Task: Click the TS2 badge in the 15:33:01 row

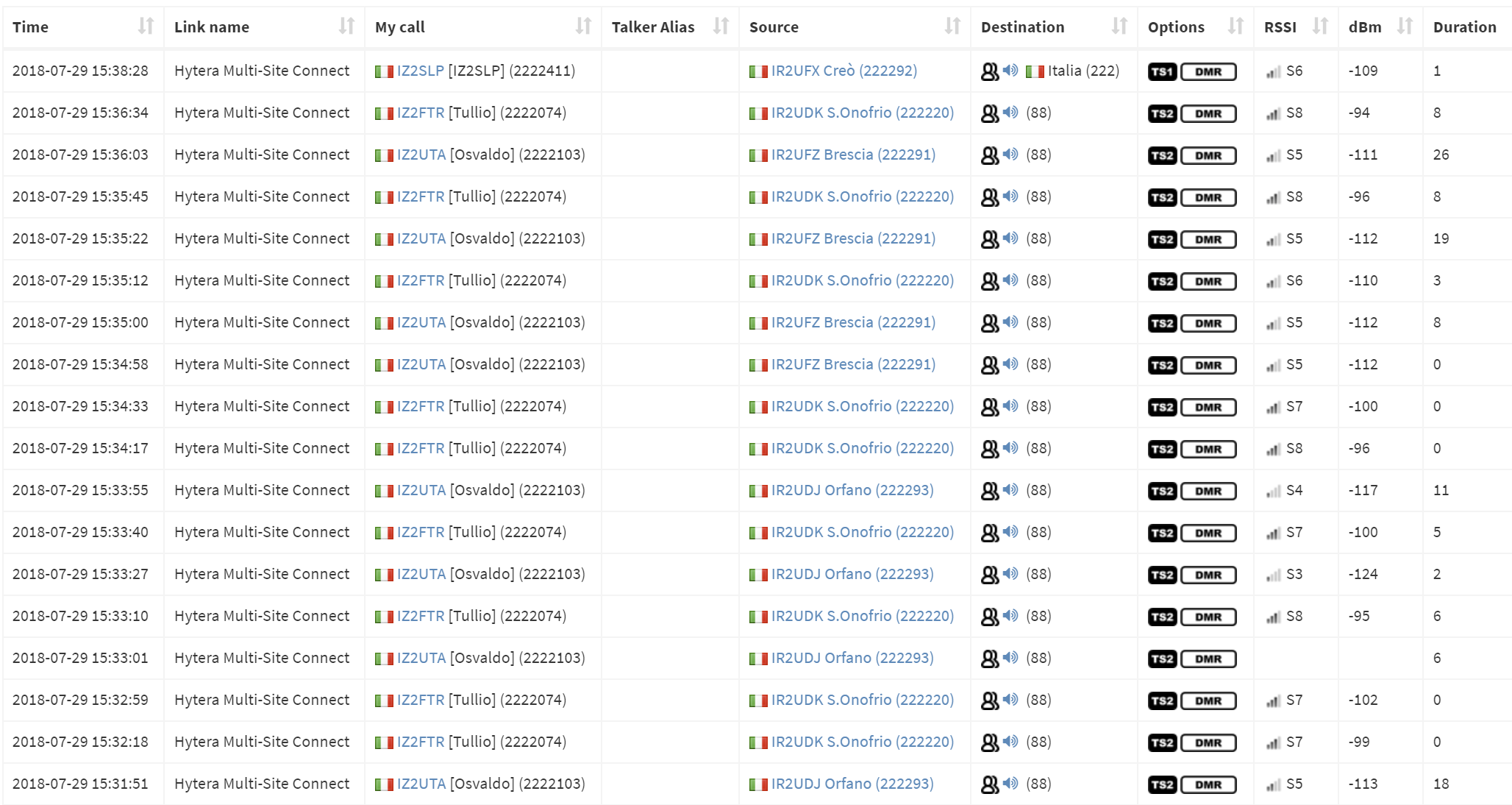Action: point(1162,659)
